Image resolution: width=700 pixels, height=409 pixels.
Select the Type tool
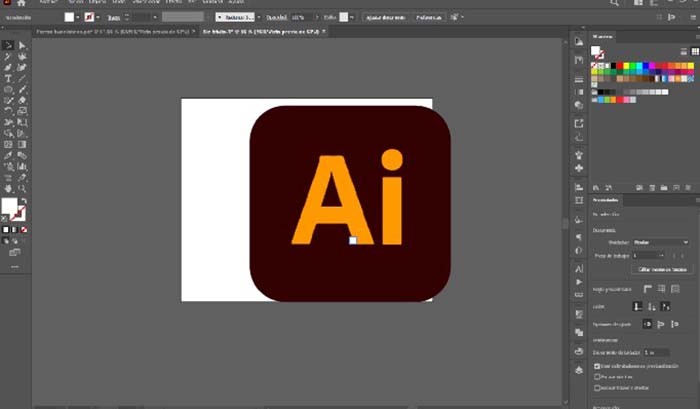8,78
